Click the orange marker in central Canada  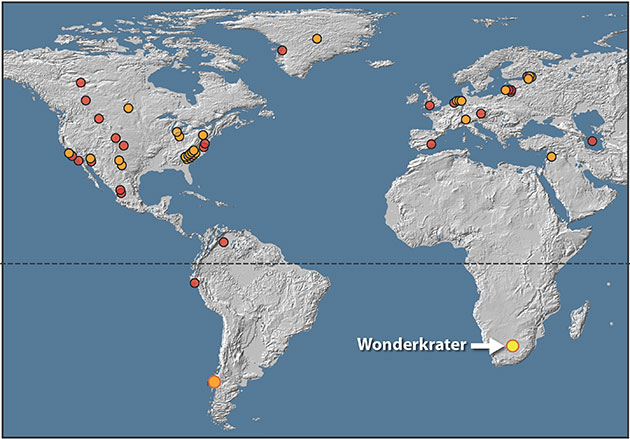click(x=128, y=108)
